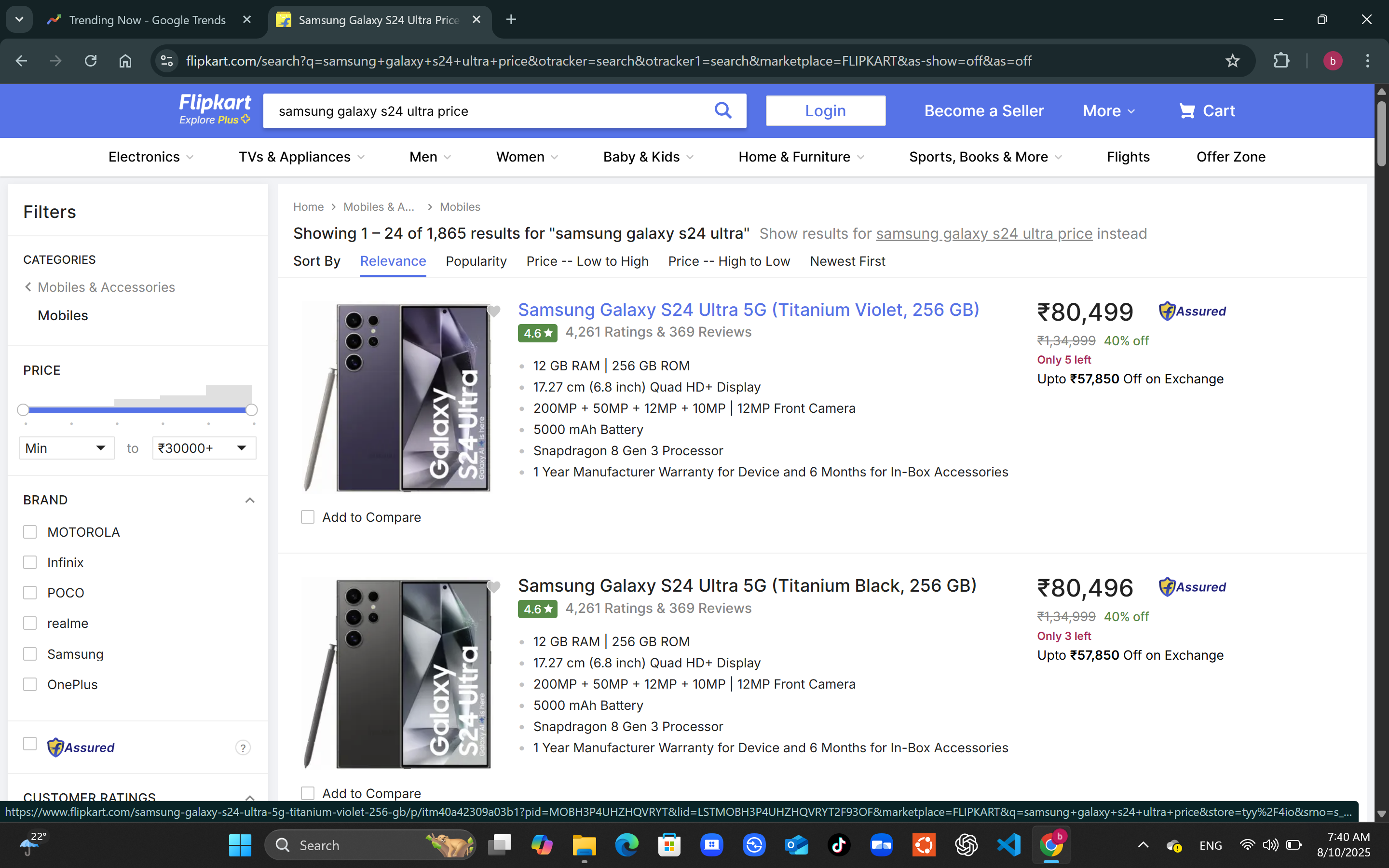Open Microsoft Store from taskbar
This screenshot has height=868, width=1389.
point(668,845)
